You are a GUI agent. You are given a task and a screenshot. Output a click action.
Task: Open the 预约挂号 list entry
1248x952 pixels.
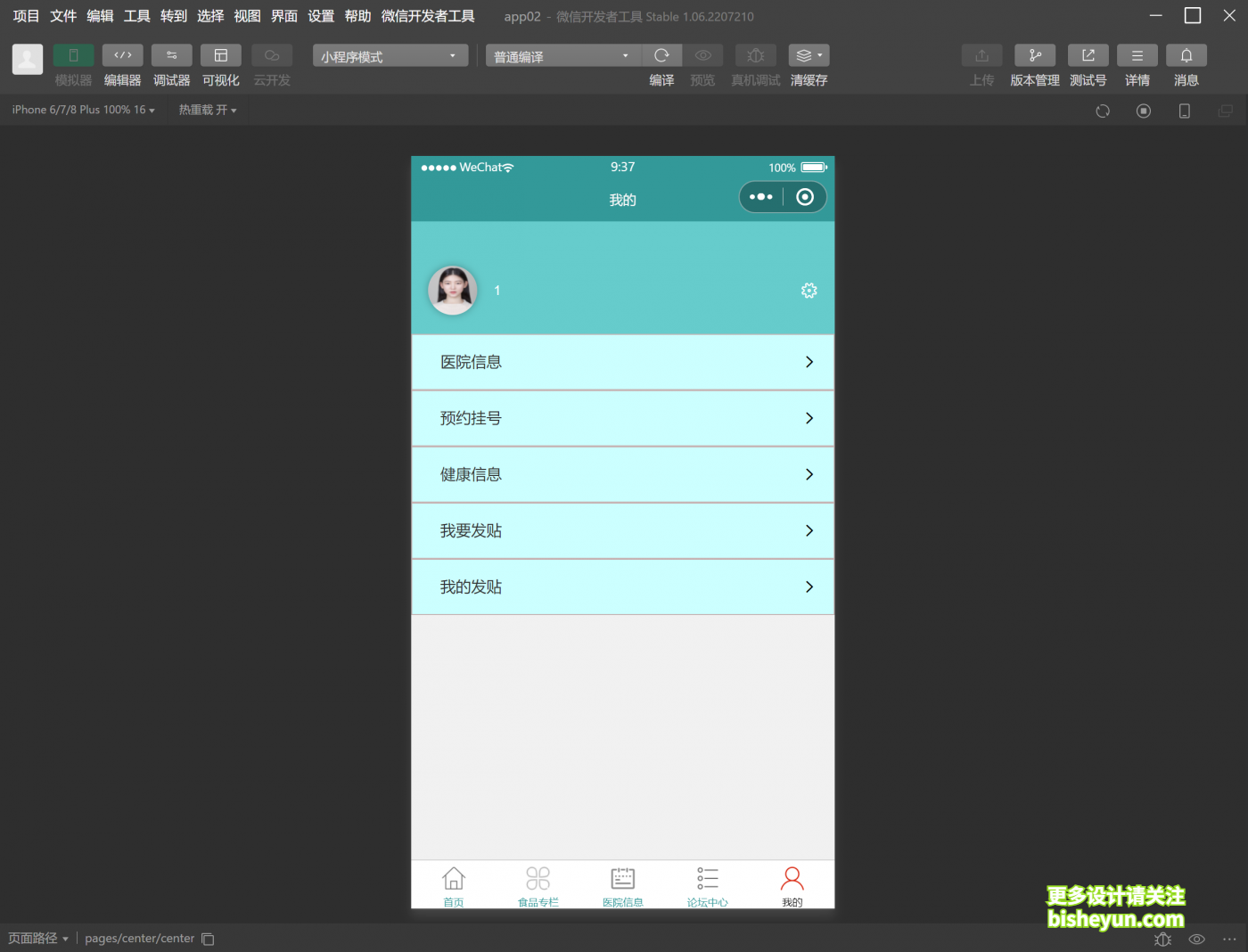tap(622, 418)
